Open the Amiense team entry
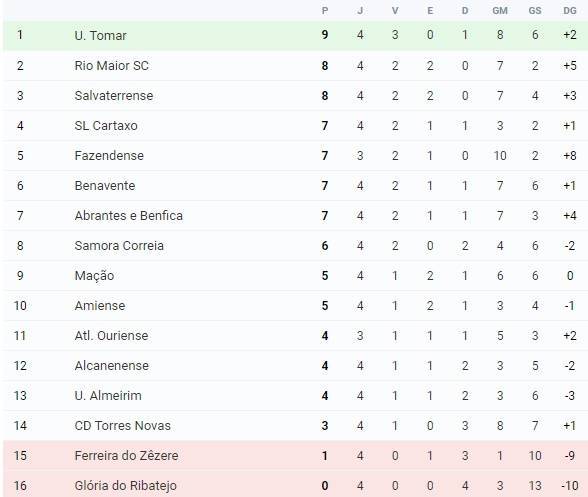 click(x=100, y=306)
